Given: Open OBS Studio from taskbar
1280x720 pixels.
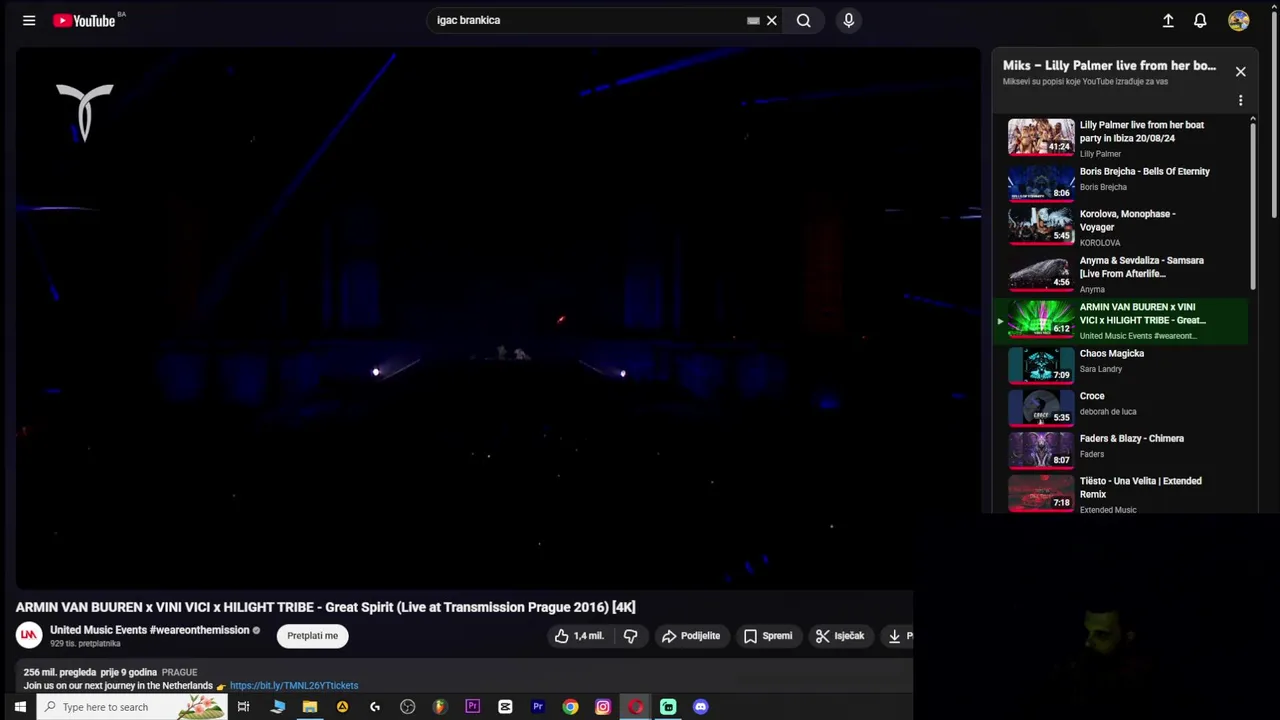Looking at the screenshot, I should [407, 707].
